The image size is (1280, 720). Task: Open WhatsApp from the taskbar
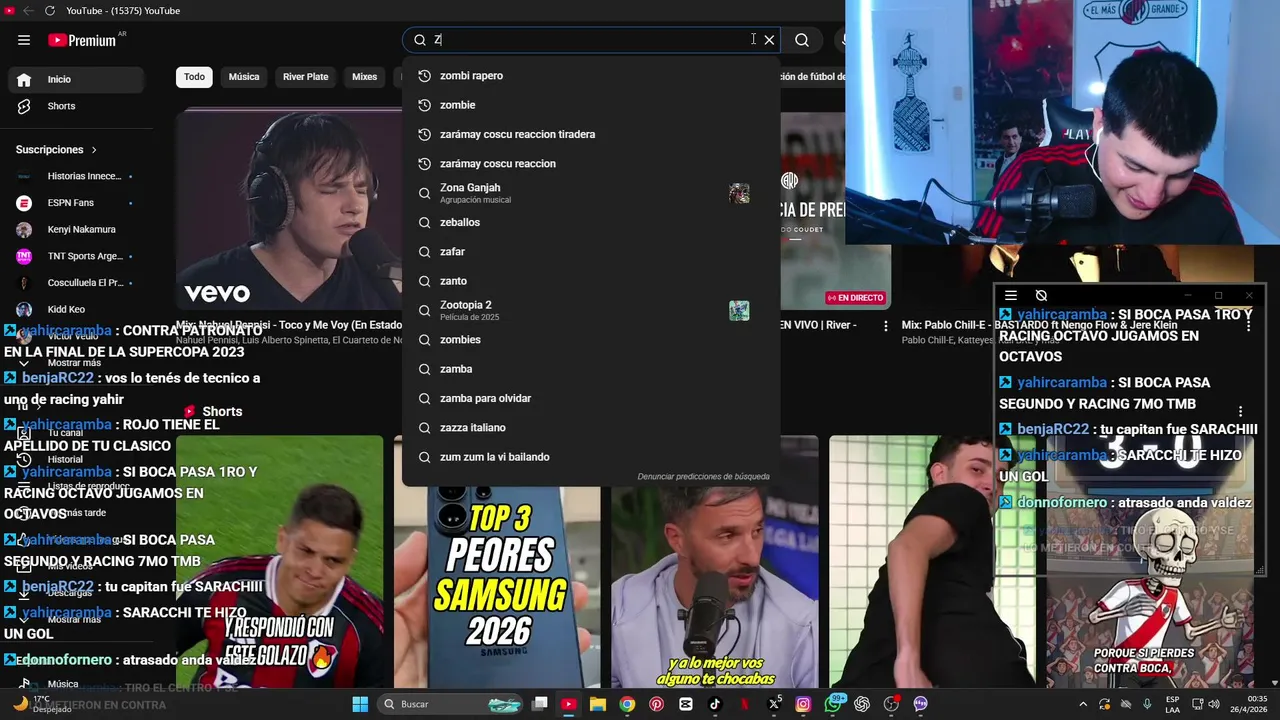(x=833, y=704)
